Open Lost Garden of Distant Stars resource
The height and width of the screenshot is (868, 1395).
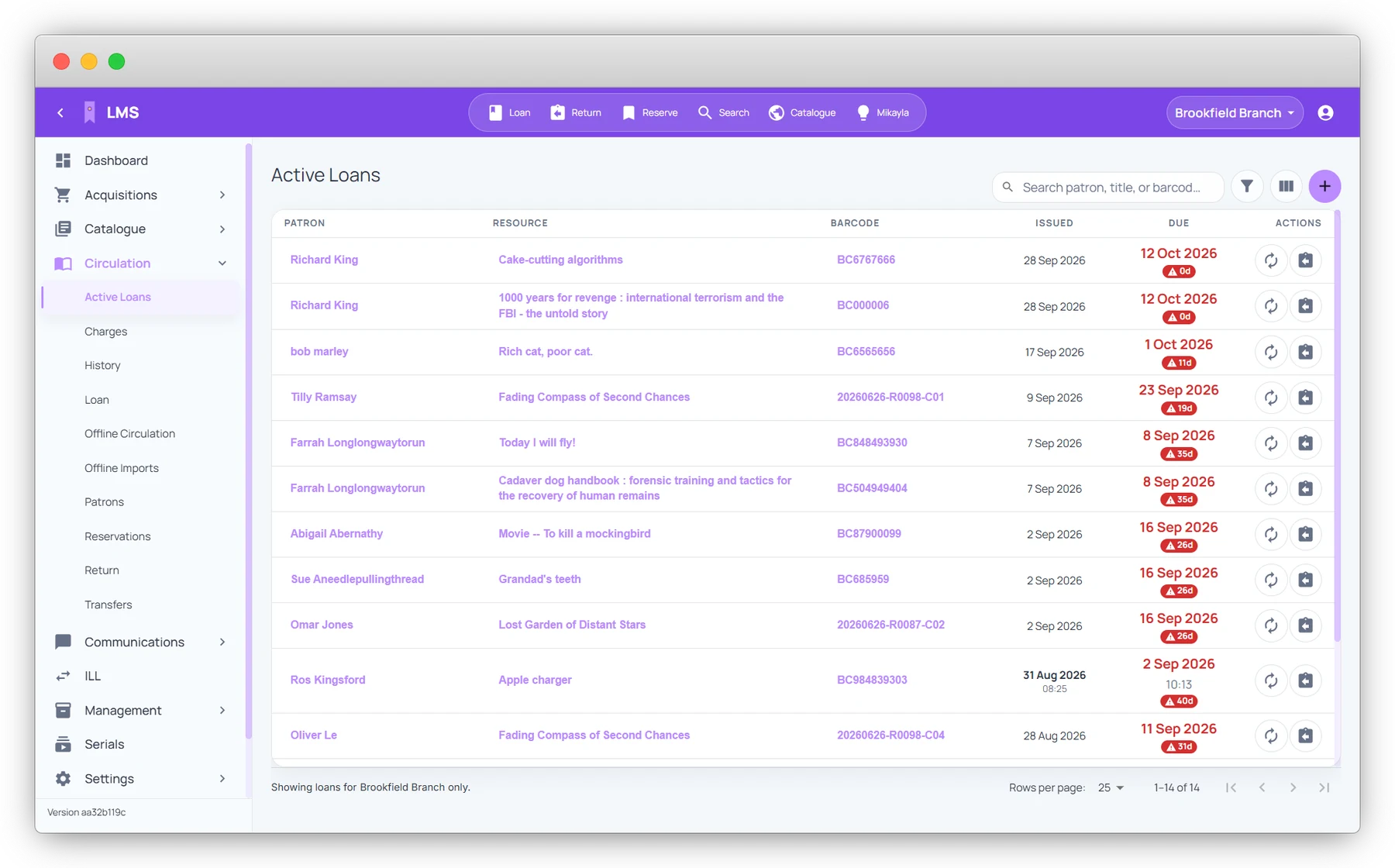(572, 625)
